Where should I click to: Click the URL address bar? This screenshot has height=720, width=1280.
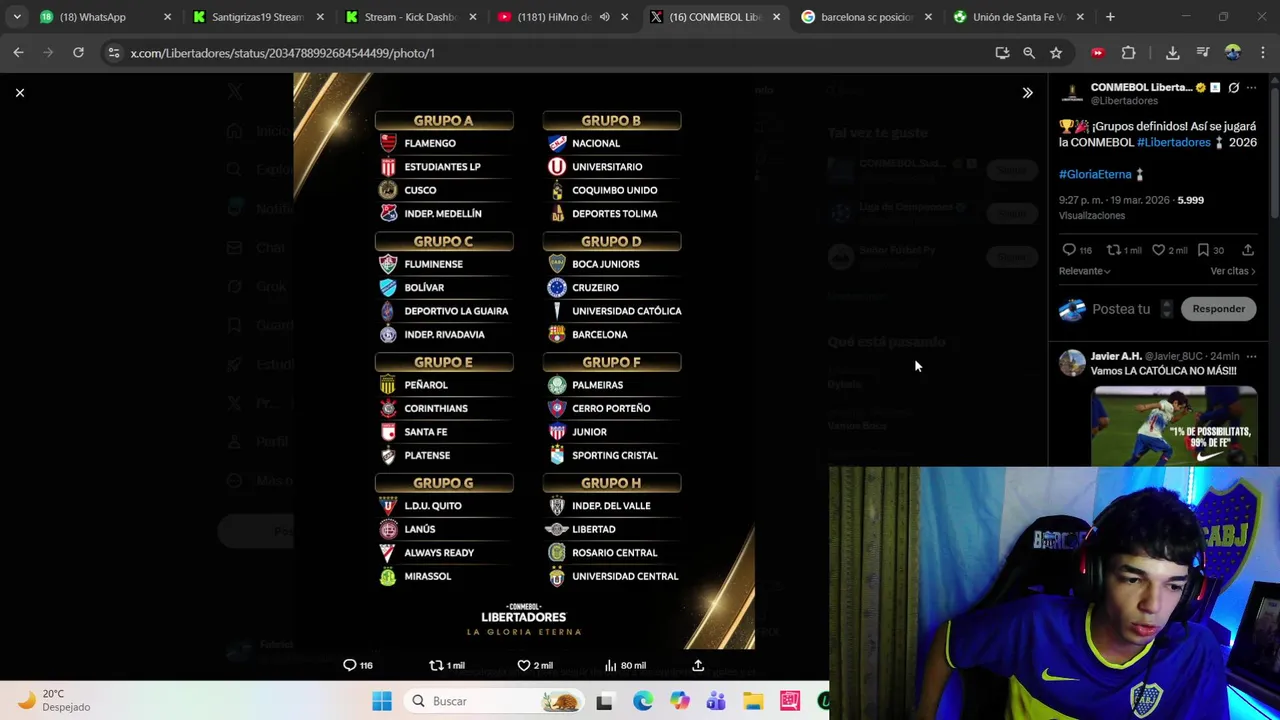click(x=560, y=53)
